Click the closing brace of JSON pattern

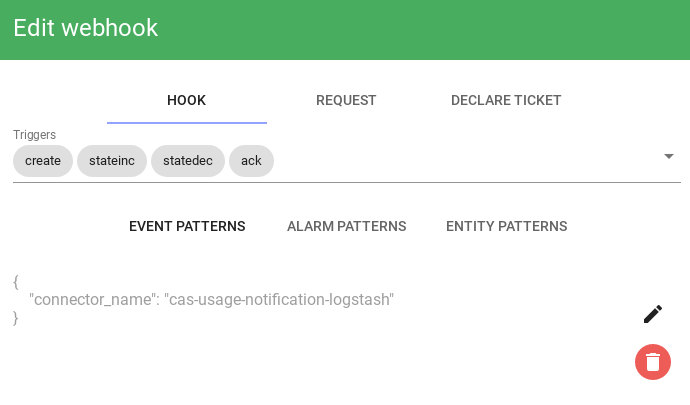tap(16, 318)
